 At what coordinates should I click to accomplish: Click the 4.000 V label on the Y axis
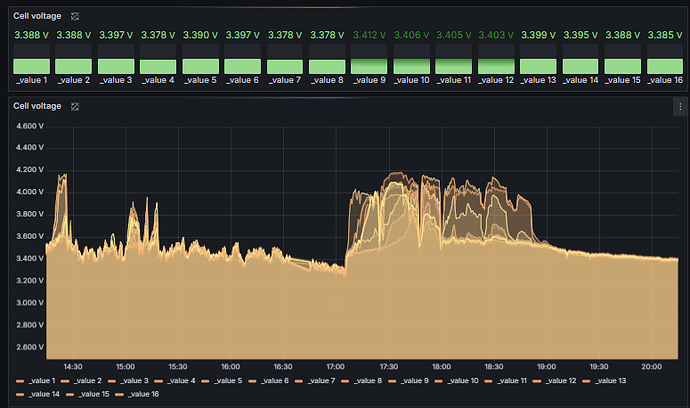tap(30, 192)
